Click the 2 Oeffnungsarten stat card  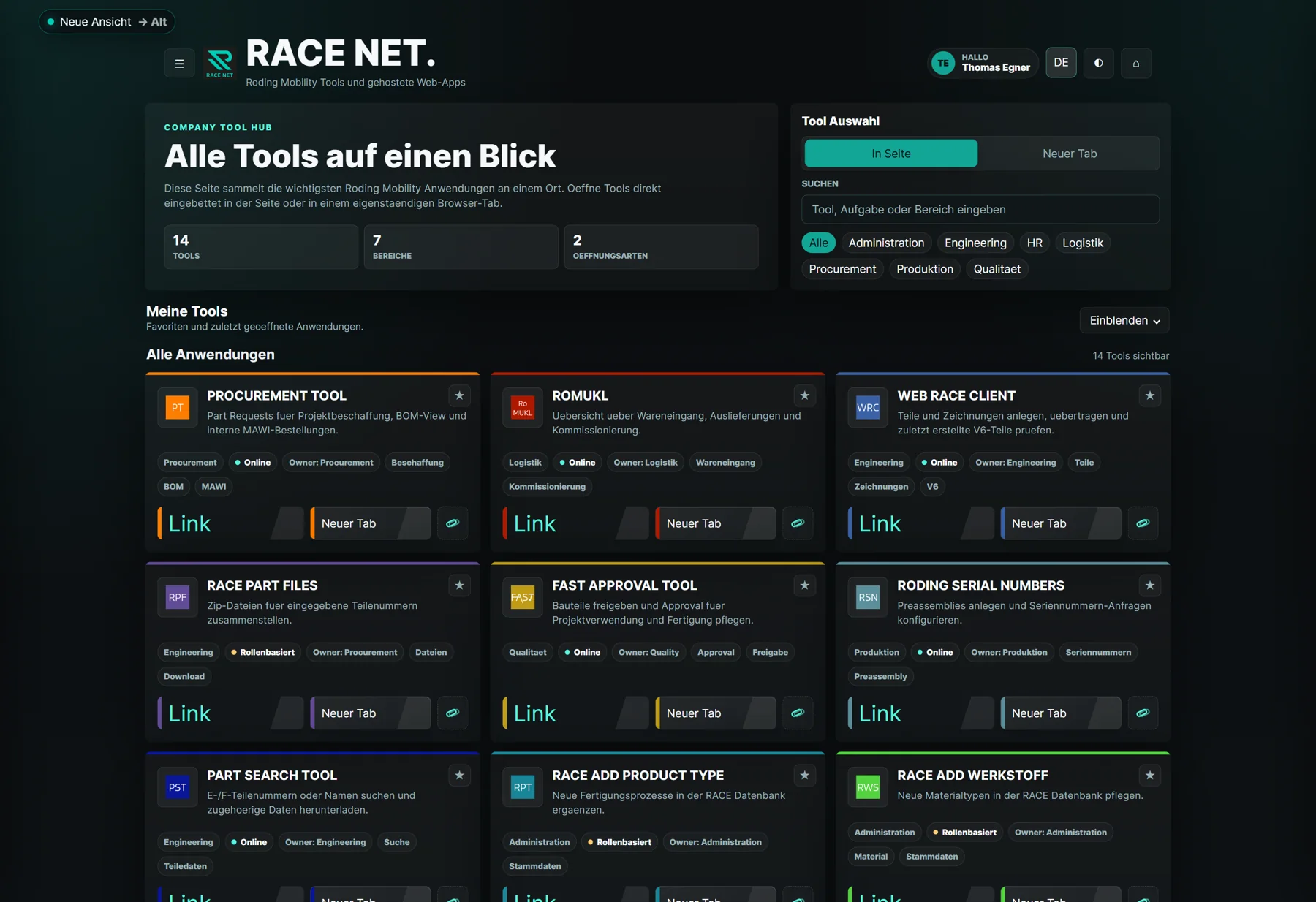[x=661, y=247]
